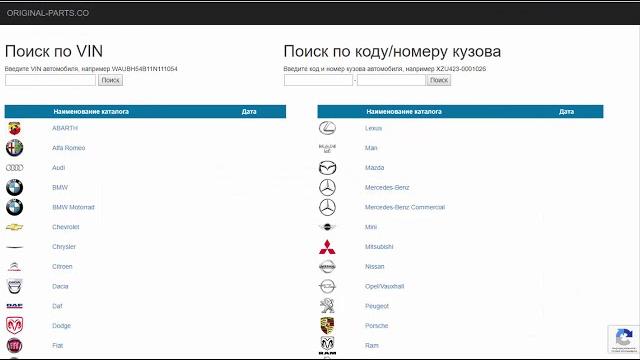This screenshot has height=360, width=640.
Task: Open the Daf catalog link
Action: pos(57,306)
